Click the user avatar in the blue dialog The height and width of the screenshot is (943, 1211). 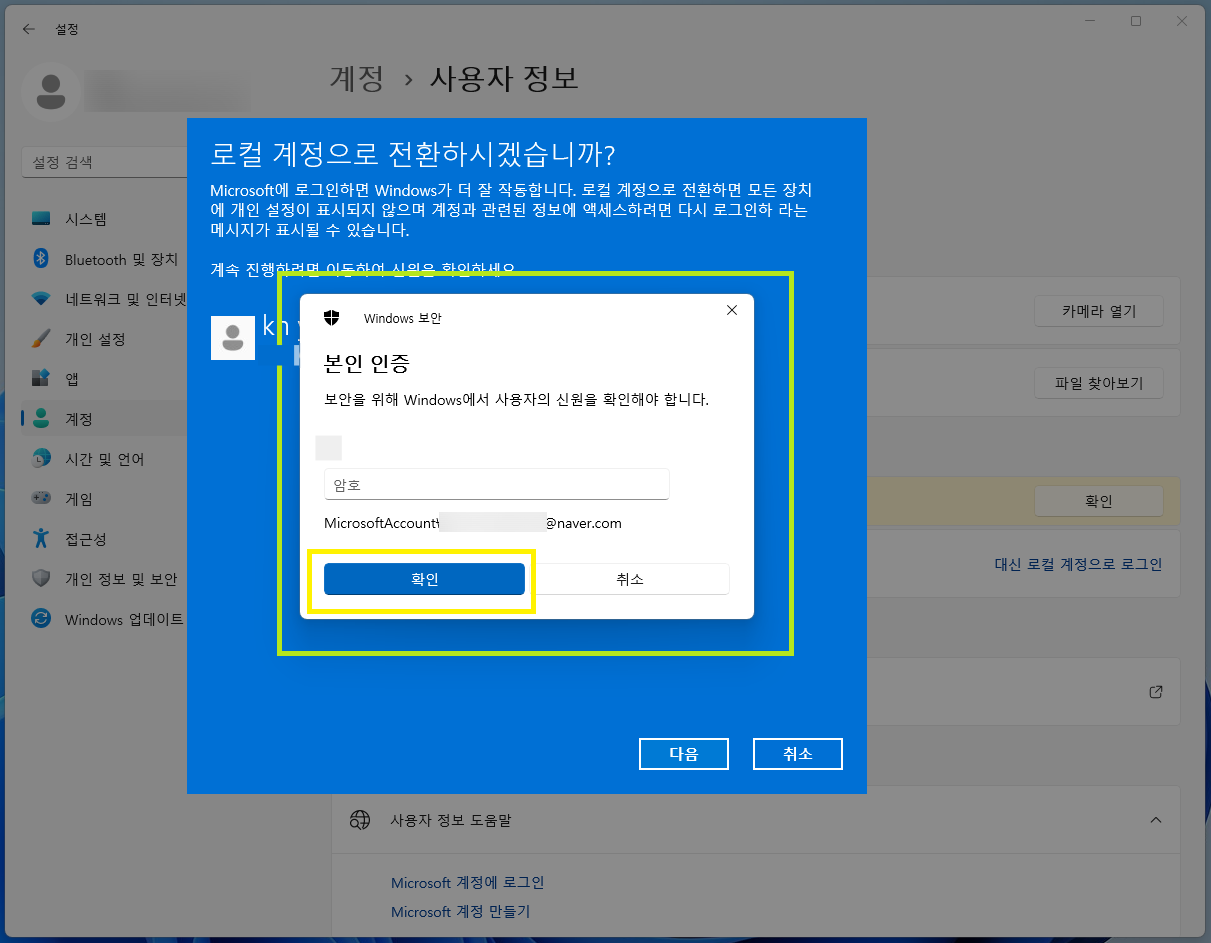[233, 338]
